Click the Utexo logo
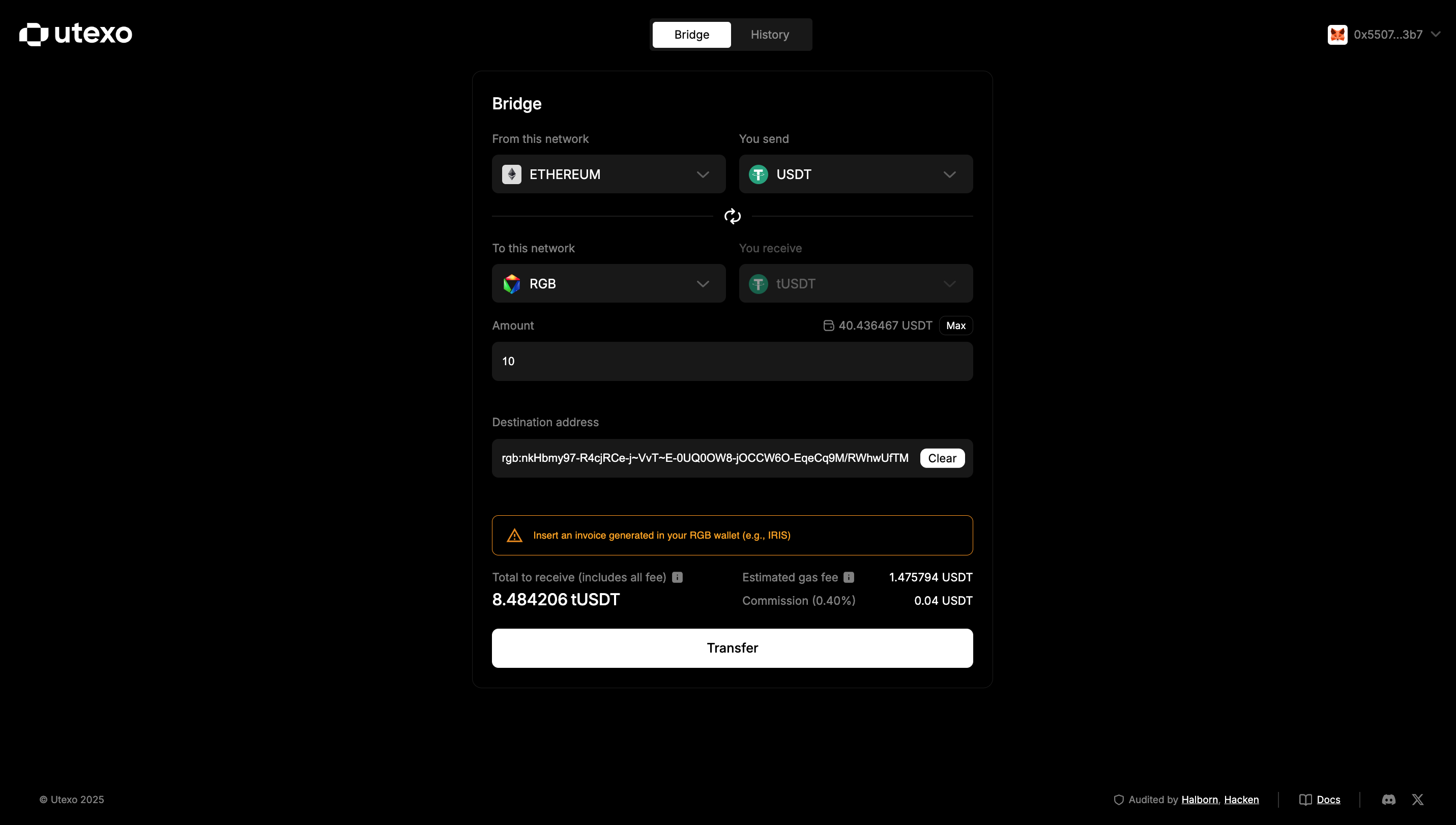 tap(75, 34)
